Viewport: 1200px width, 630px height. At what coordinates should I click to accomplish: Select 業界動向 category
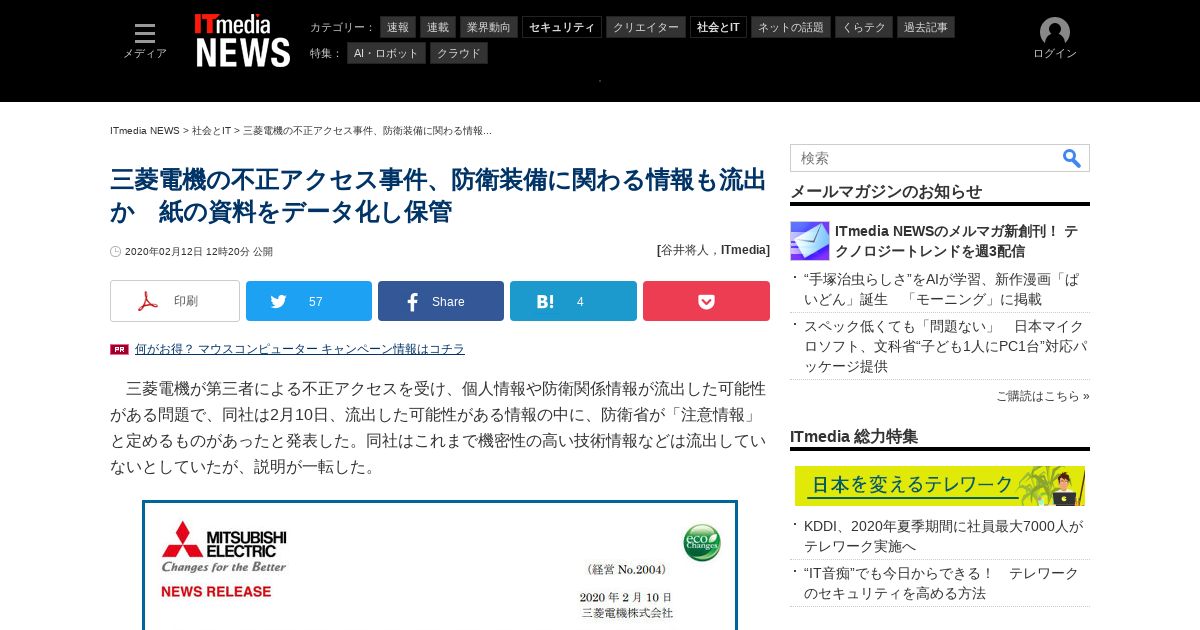[489, 27]
